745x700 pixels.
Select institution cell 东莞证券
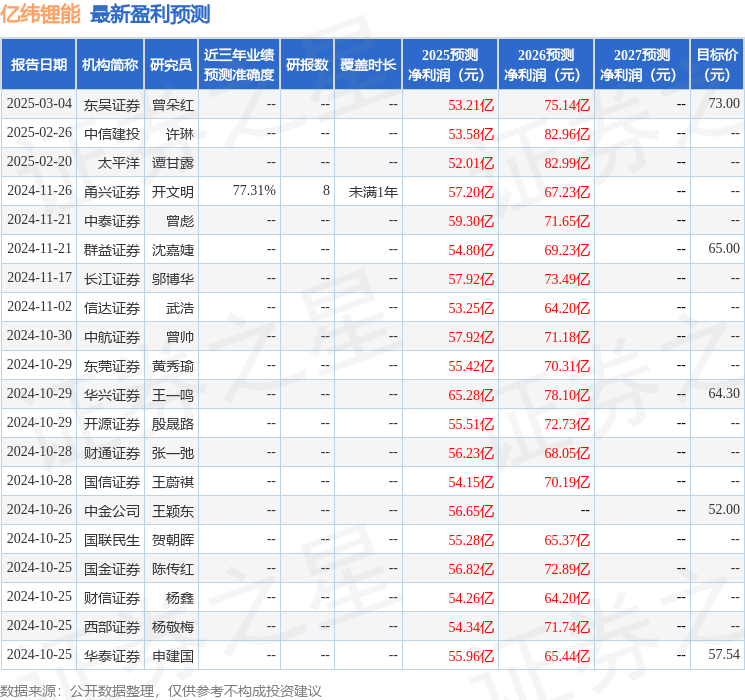pyautogui.click(x=112, y=366)
